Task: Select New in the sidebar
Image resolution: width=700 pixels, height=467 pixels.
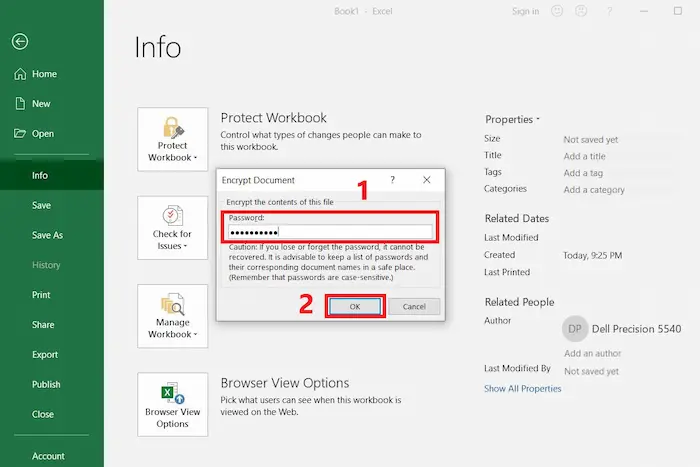Action: (52, 104)
